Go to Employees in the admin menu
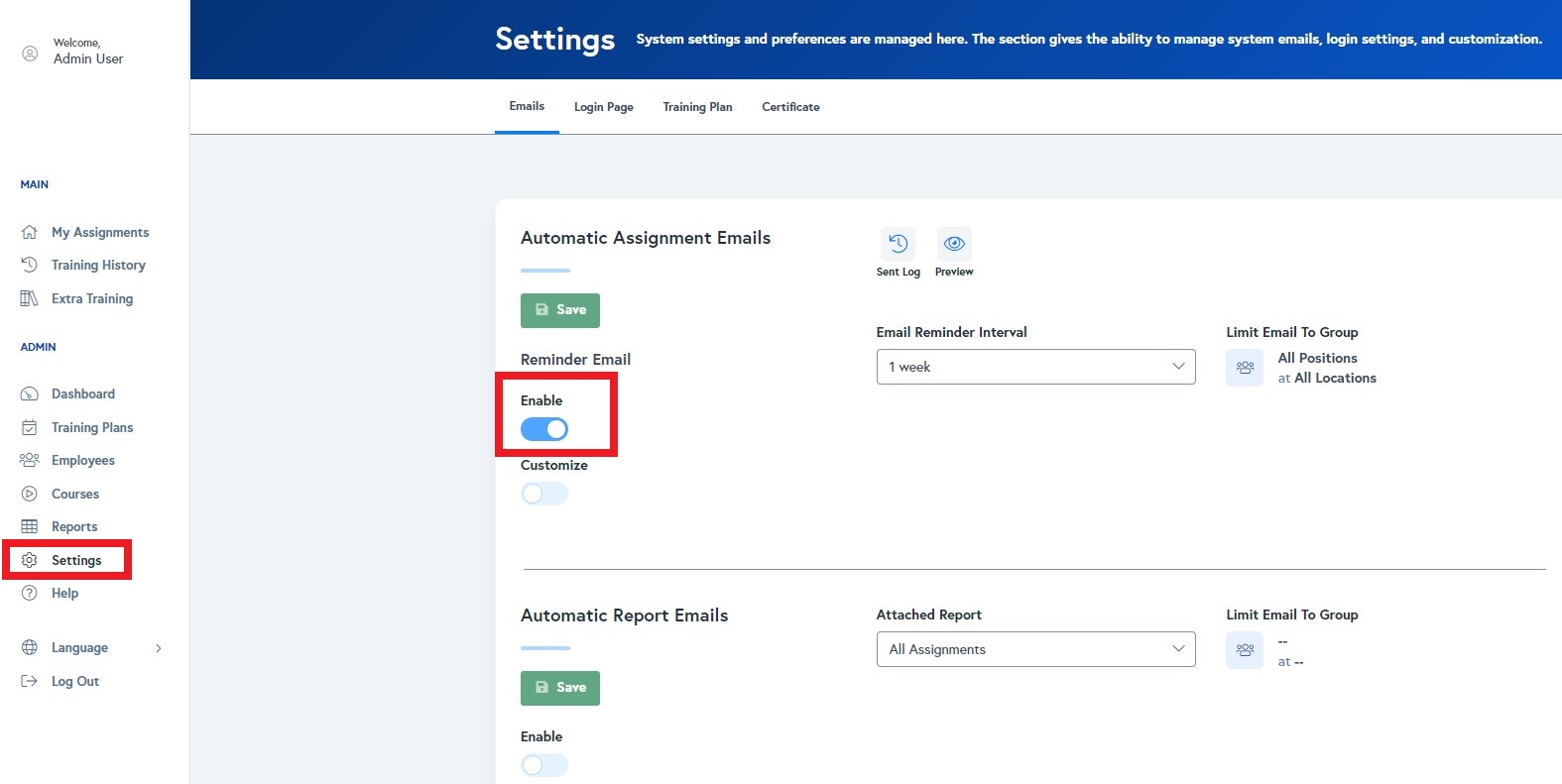Viewport: 1562px width, 784px height. [82, 461]
